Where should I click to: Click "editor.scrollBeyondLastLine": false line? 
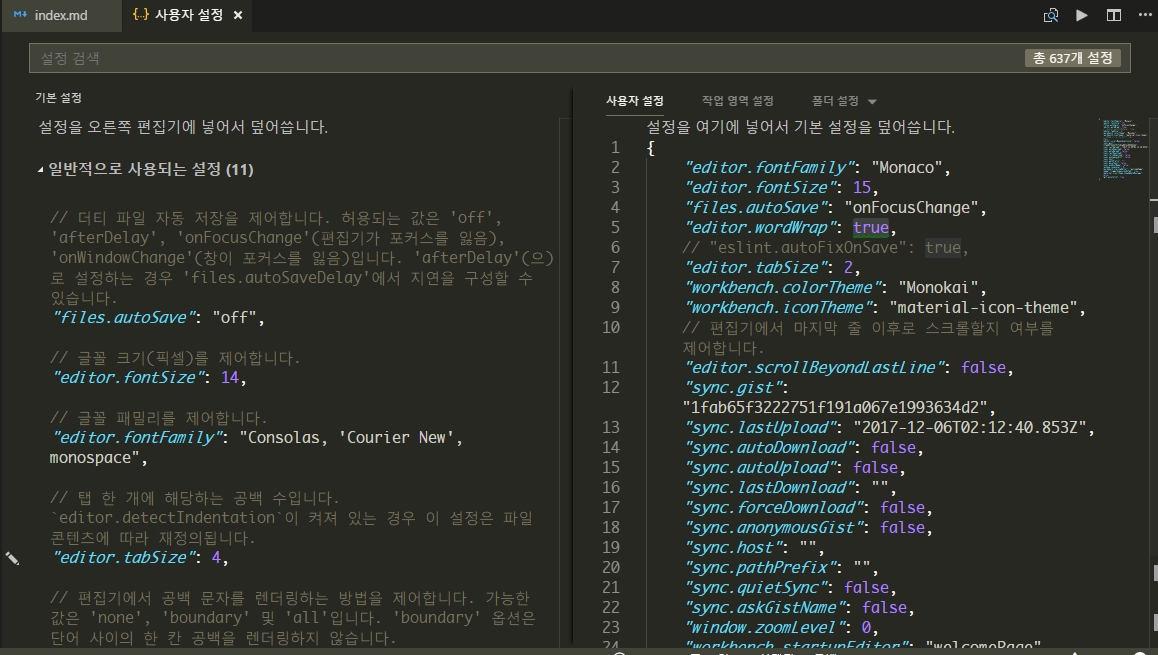pos(849,368)
